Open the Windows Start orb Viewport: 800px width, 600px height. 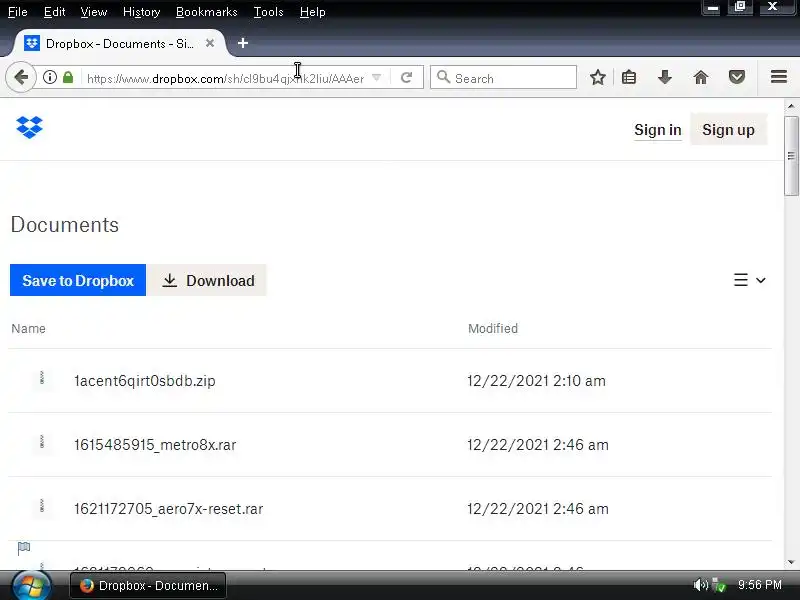coord(31,585)
